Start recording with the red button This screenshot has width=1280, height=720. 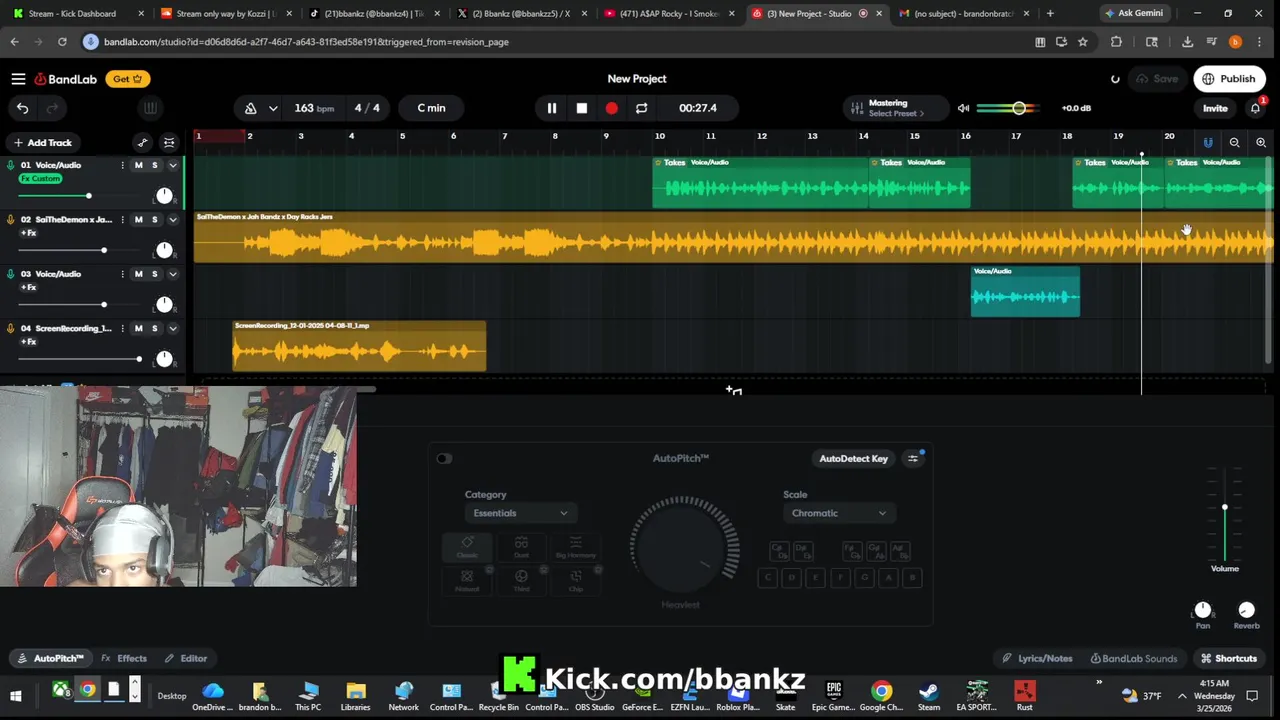coord(611,108)
